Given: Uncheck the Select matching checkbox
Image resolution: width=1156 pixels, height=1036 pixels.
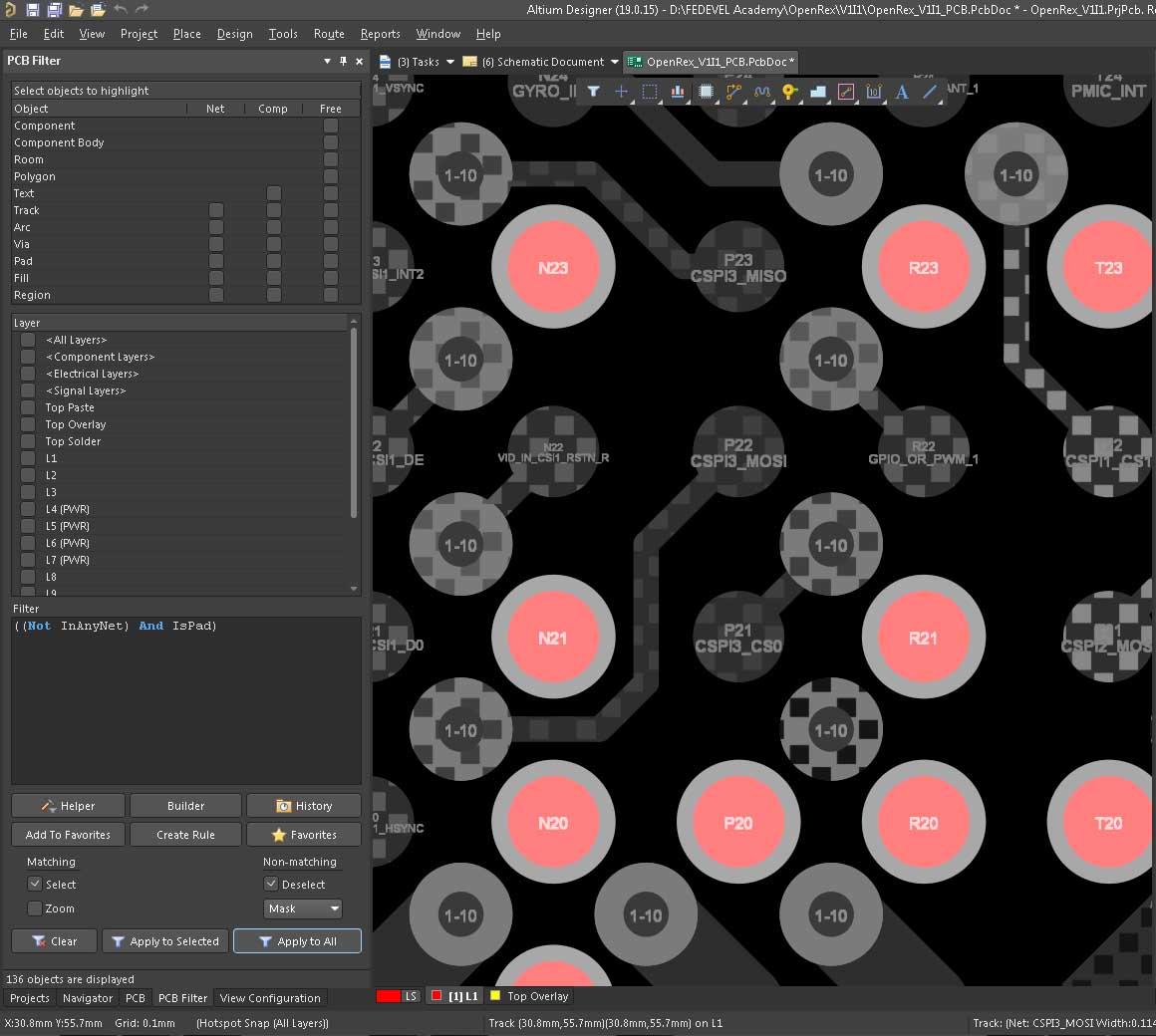Looking at the screenshot, I should (x=35, y=884).
